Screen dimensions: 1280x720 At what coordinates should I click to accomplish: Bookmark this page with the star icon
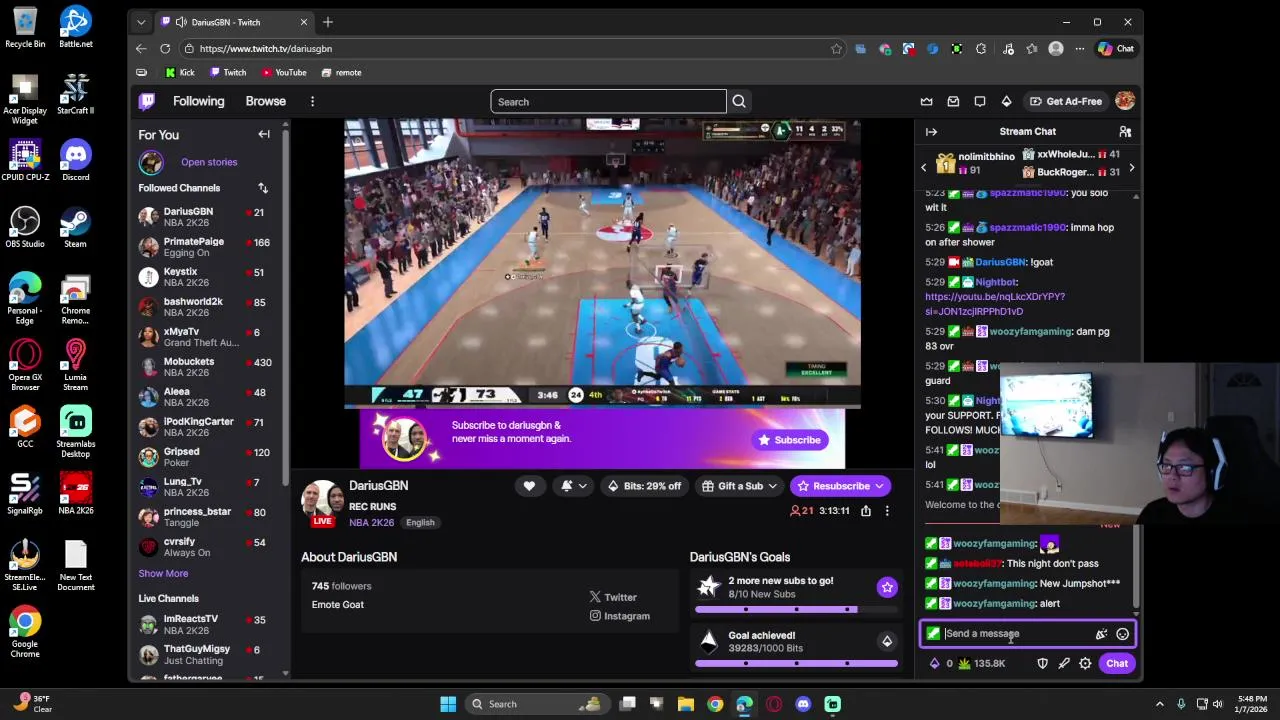836,48
